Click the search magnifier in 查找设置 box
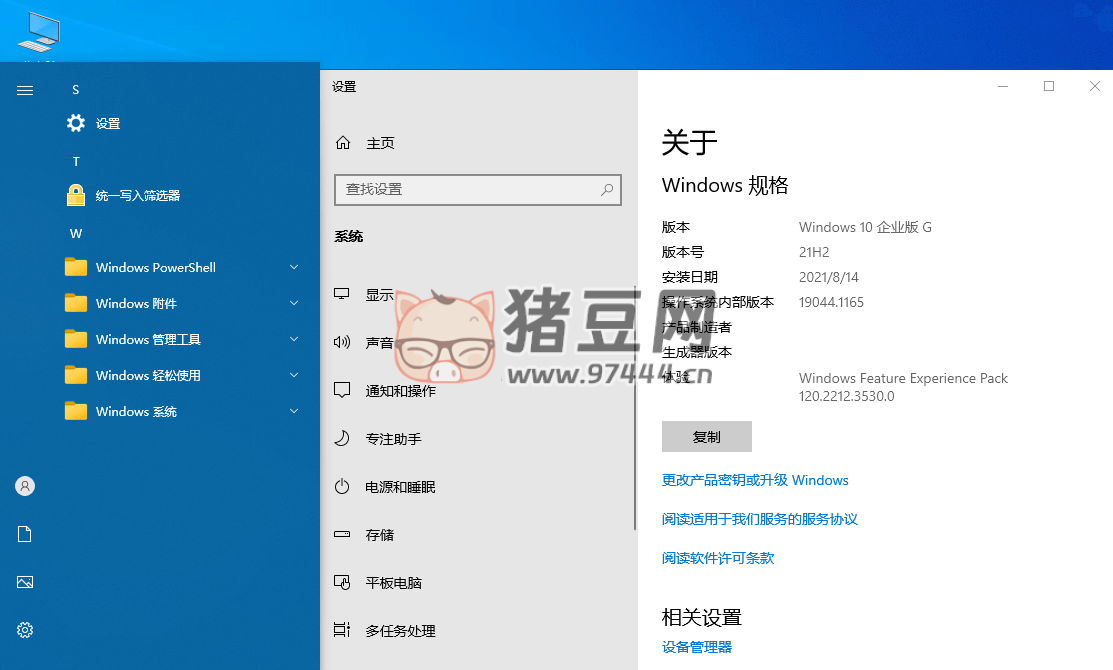Viewport: 1113px width, 670px height. pos(606,189)
